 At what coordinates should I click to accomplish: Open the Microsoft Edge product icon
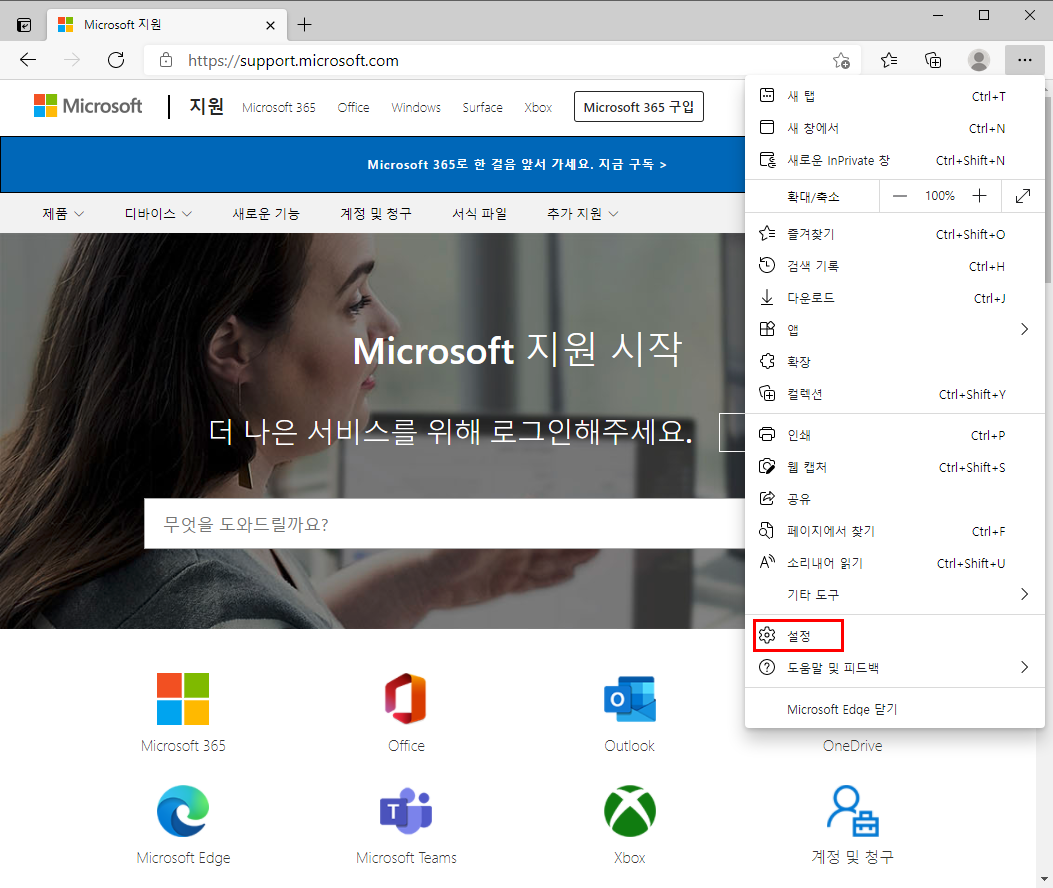(183, 811)
